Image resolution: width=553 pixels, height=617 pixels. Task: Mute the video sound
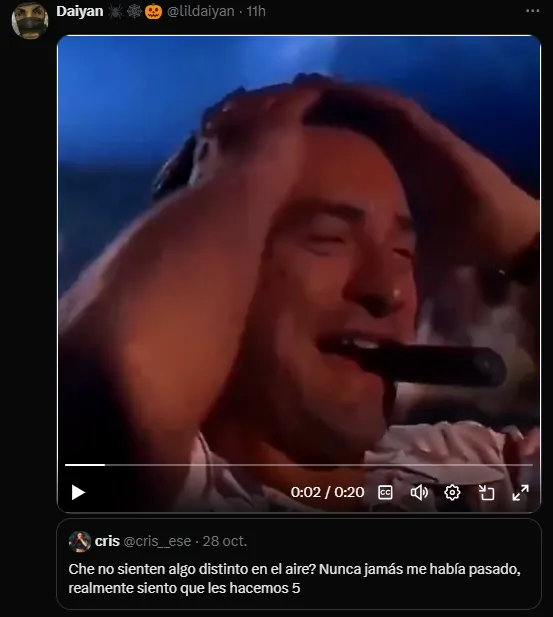click(419, 492)
